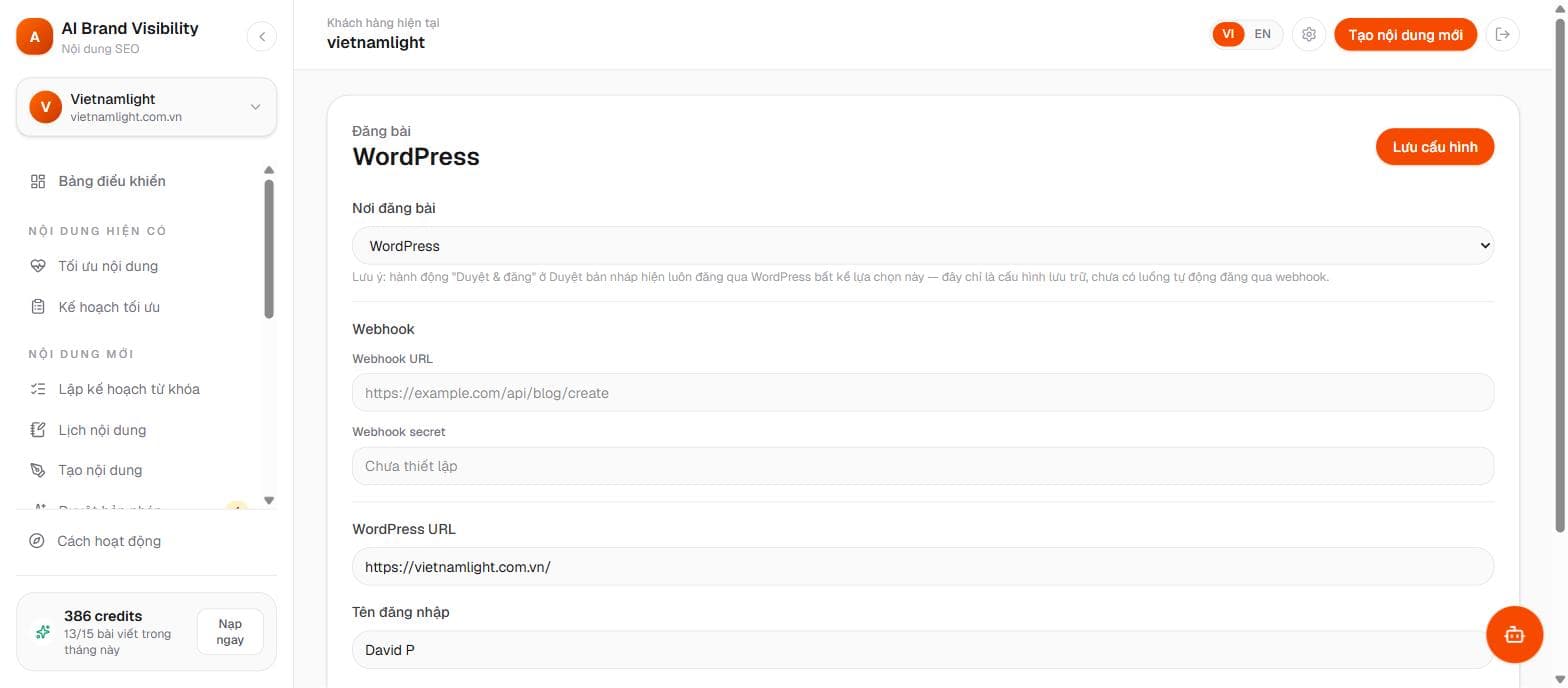This screenshot has width=1568, height=688.
Task: Click the WordPress page heading
Action: tap(416, 157)
